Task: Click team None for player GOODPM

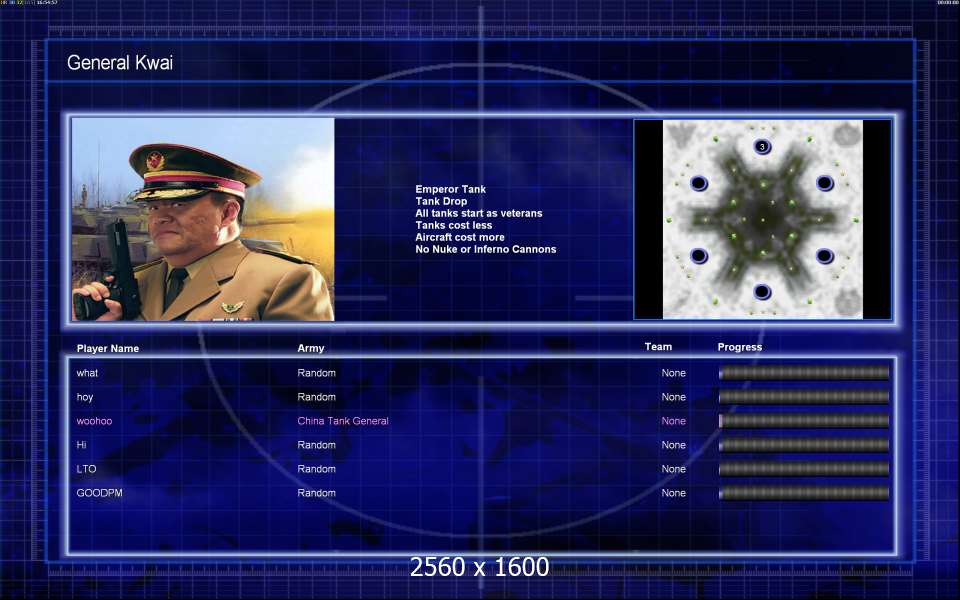Action: (673, 493)
